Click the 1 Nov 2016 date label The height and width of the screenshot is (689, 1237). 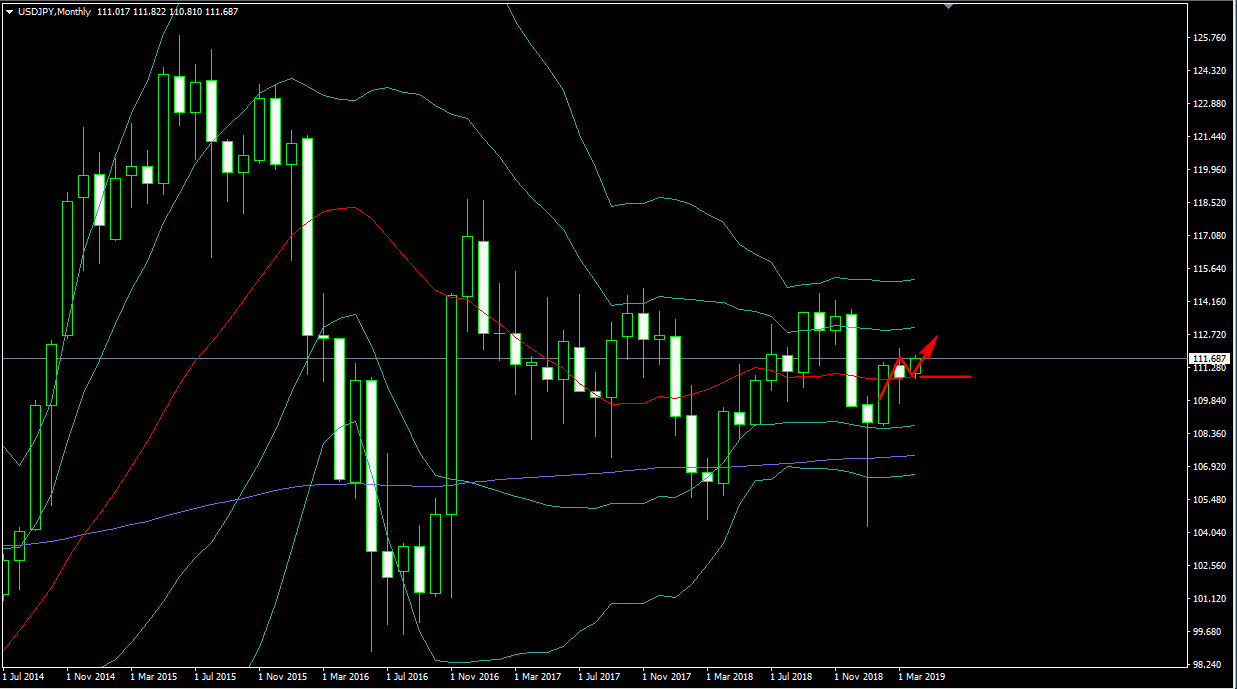coord(475,677)
